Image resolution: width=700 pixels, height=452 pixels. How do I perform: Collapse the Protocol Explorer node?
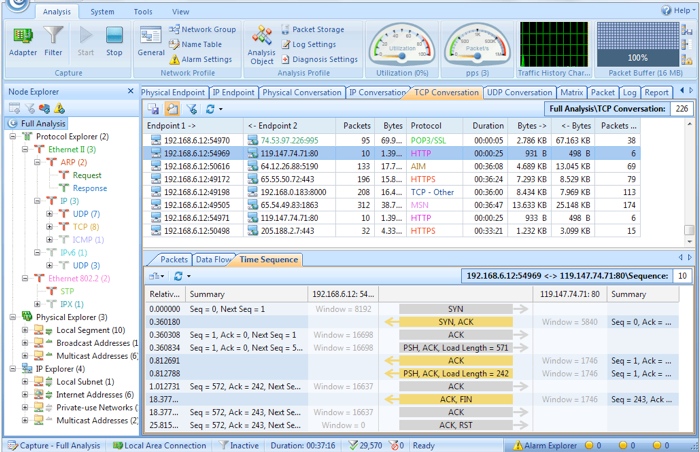click(13, 136)
